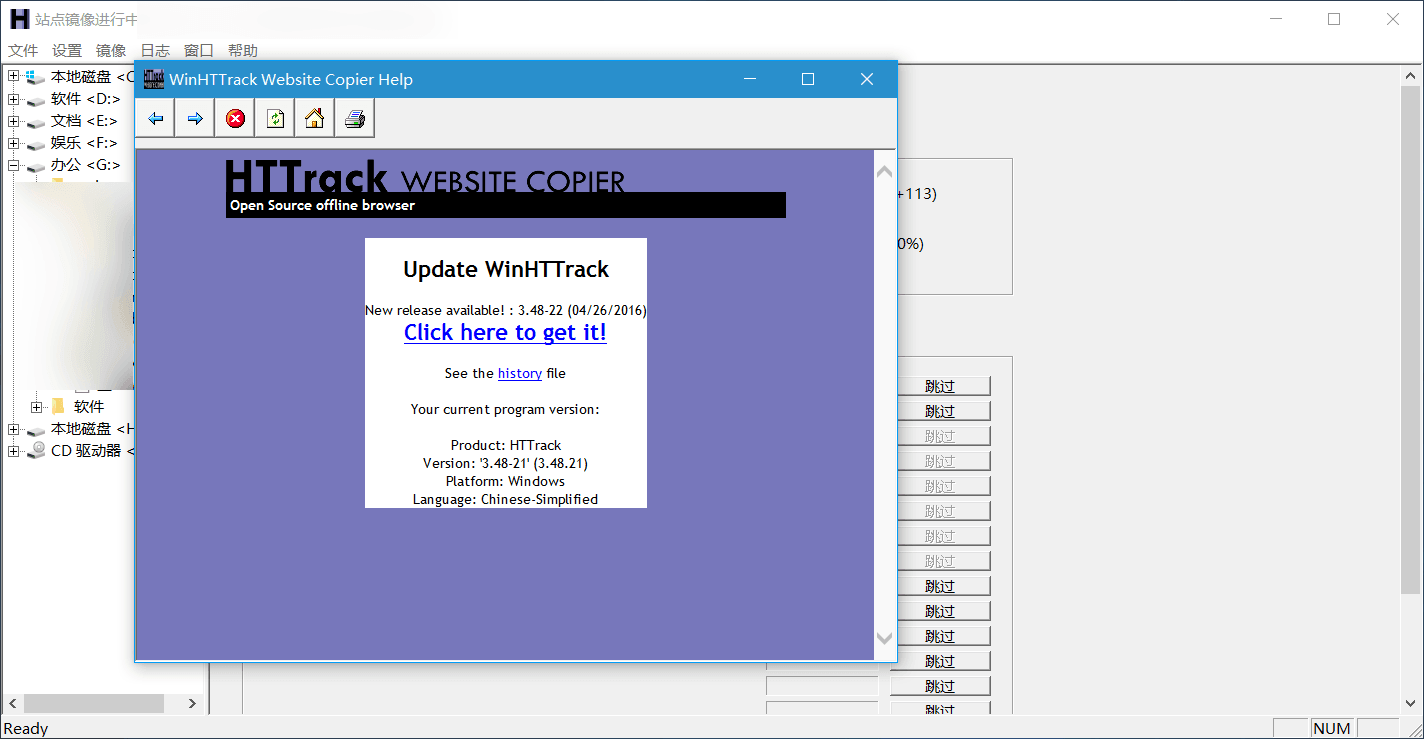Close the WinHTTrack Help window
This screenshot has width=1424, height=739.
pyautogui.click(x=867, y=79)
